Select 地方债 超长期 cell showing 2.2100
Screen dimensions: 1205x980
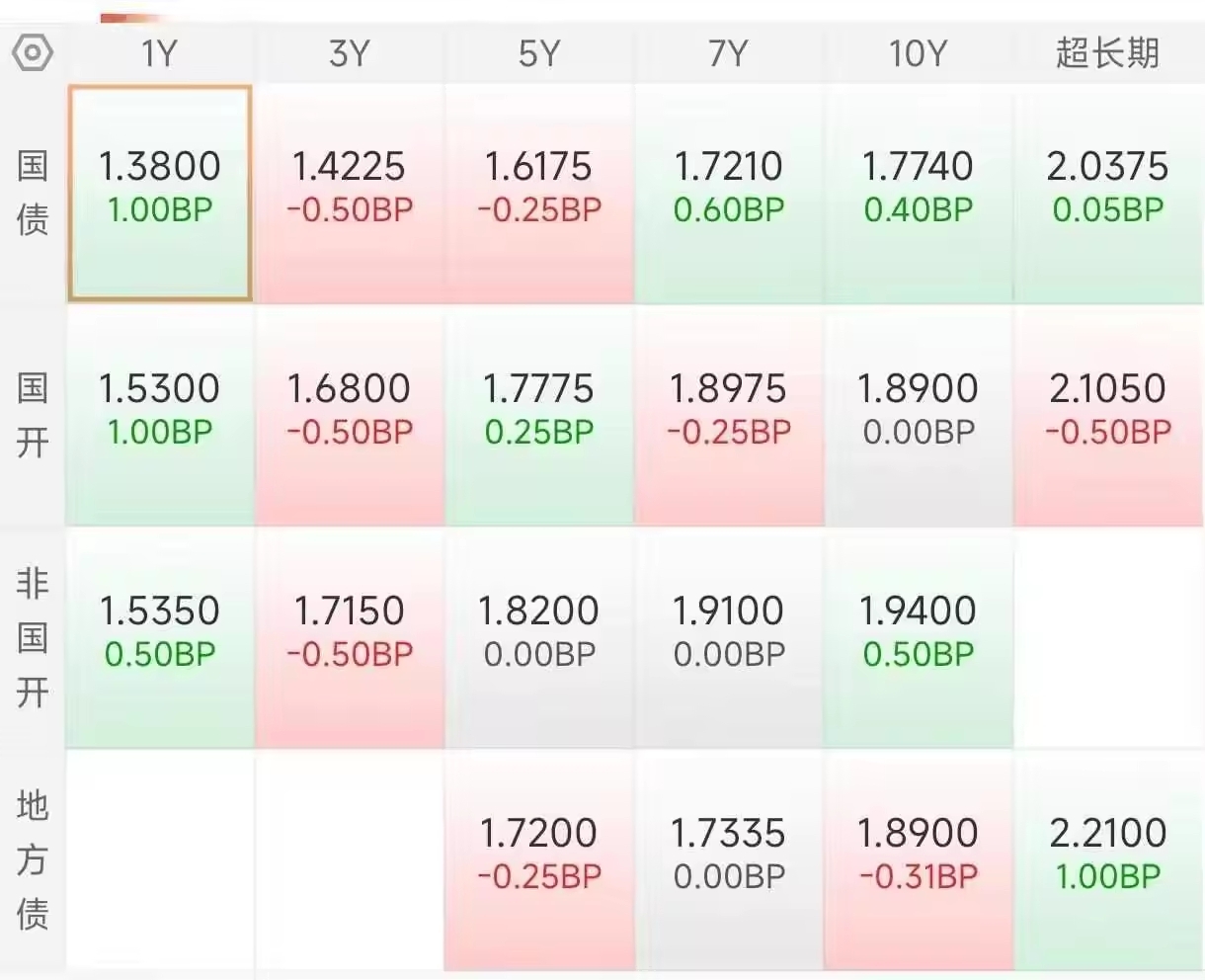point(1108,860)
